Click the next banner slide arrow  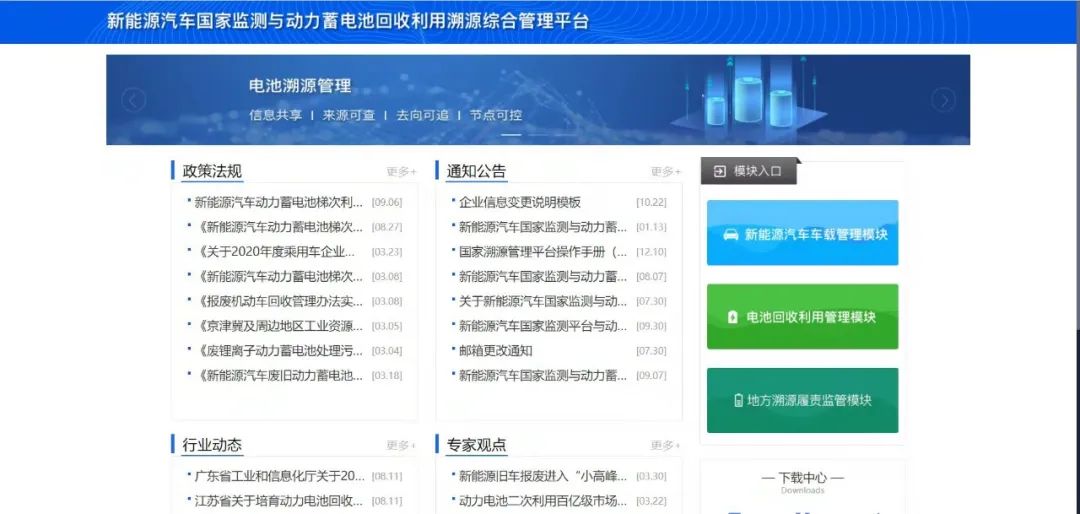[x=943, y=100]
